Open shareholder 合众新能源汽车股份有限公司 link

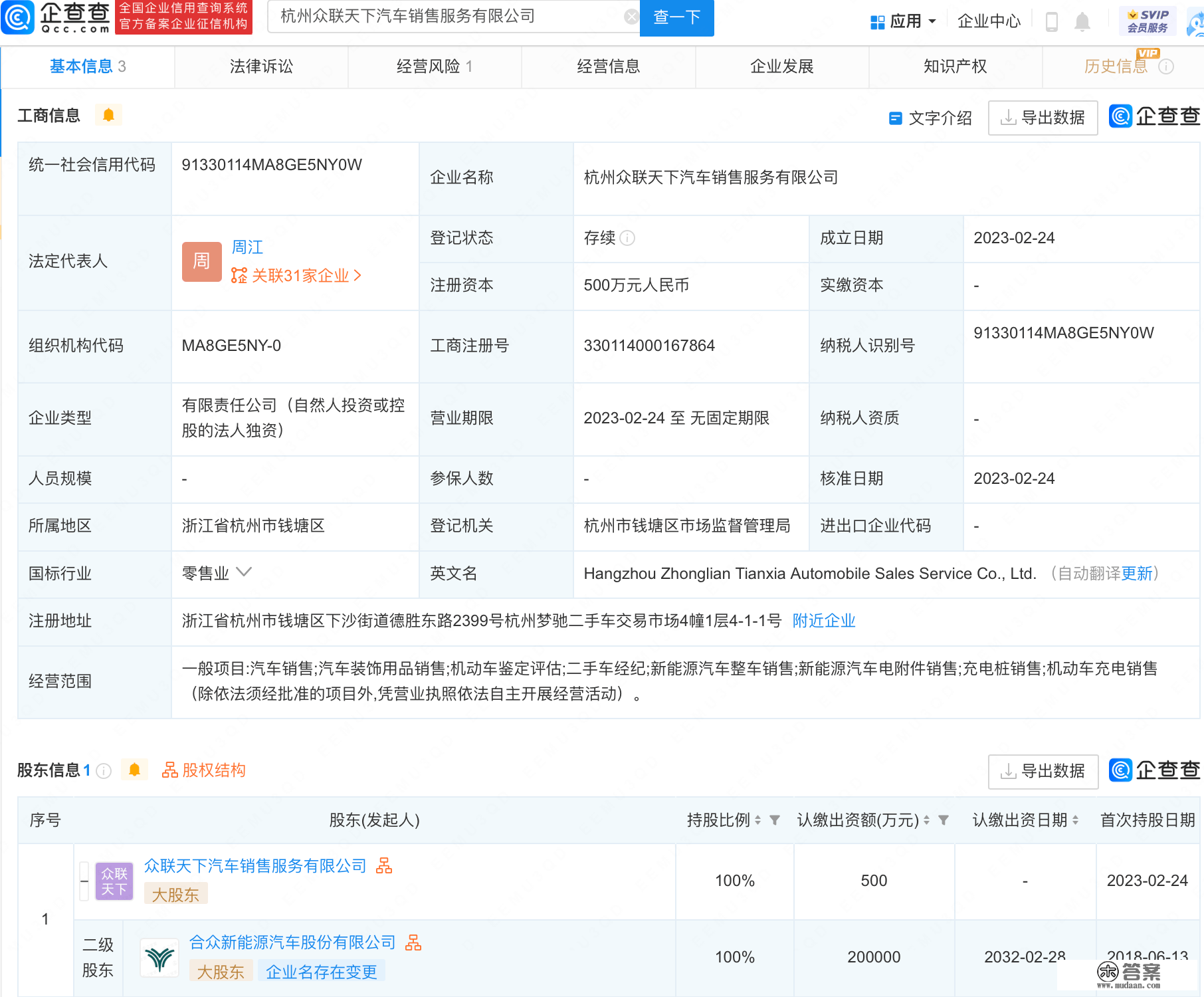click(x=292, y=942)
